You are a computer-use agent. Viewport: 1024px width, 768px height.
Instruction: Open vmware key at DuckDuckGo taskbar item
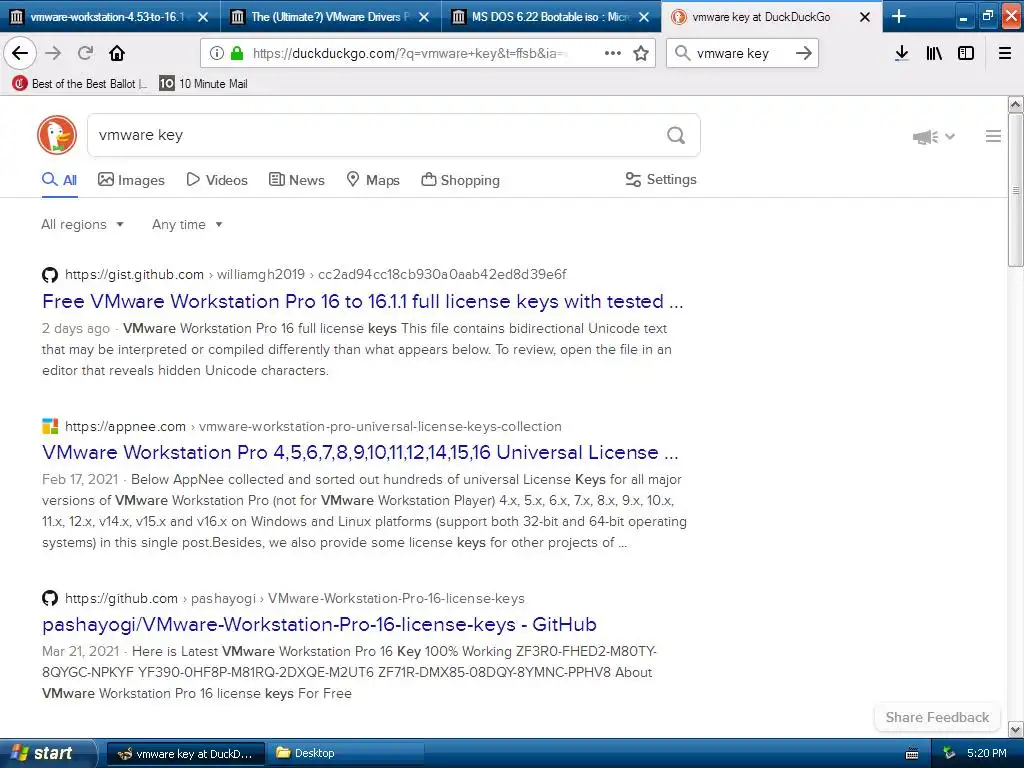point(185,754)
